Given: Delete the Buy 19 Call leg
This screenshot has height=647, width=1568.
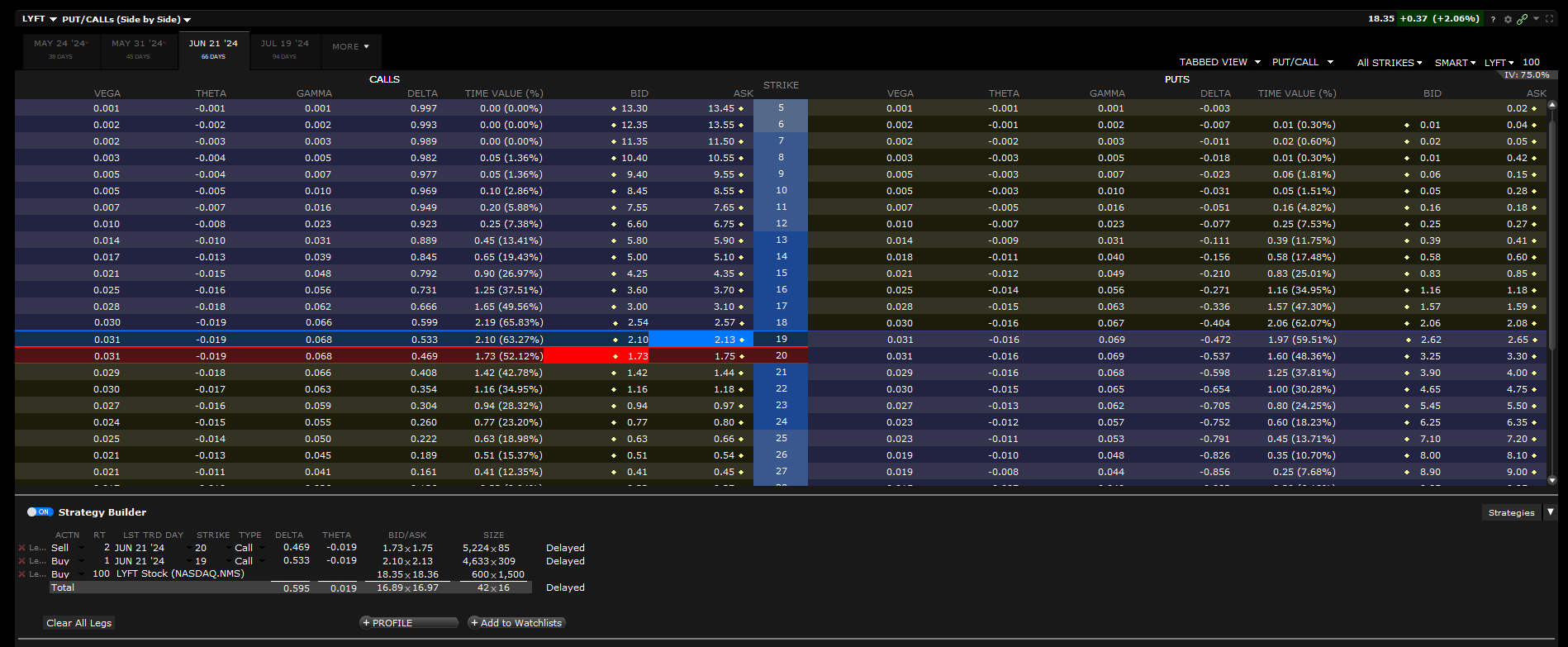Looking at the screenshot, I should (21, 561).
